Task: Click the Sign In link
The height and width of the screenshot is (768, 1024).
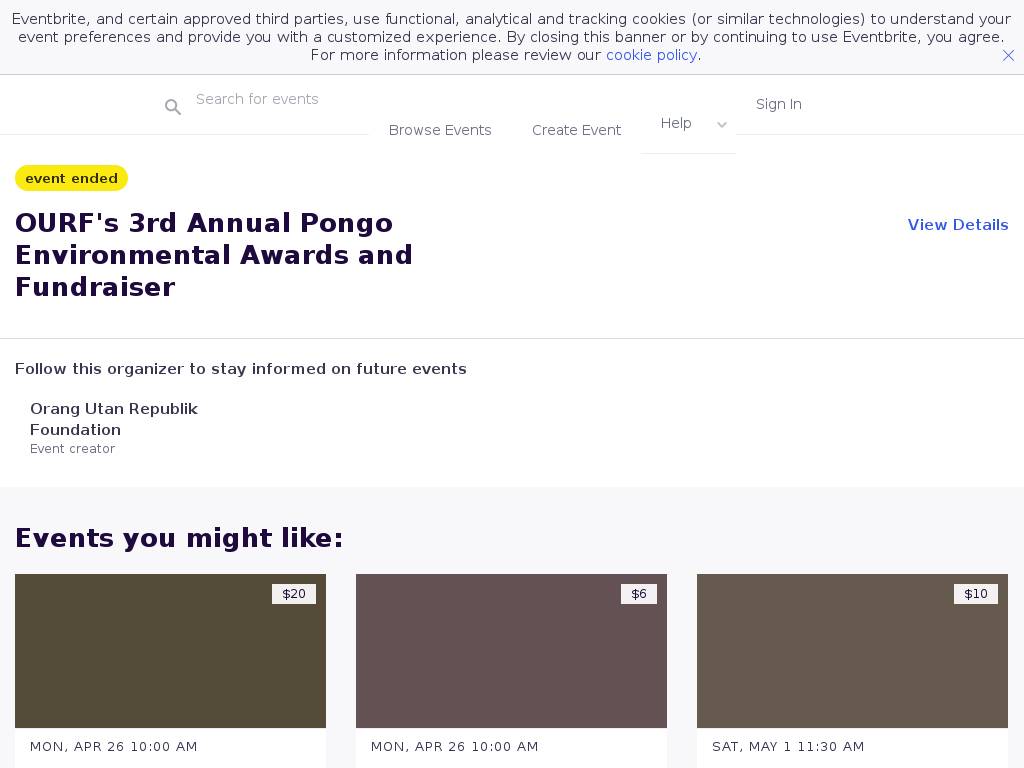Action: click(x=778, y=104)
